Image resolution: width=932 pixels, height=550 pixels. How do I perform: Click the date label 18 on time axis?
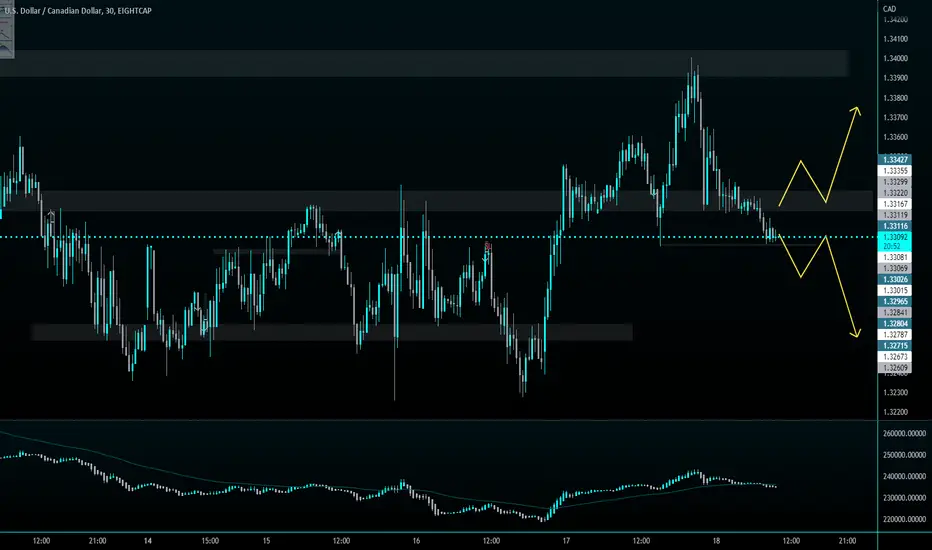click(x=716, y=540)
